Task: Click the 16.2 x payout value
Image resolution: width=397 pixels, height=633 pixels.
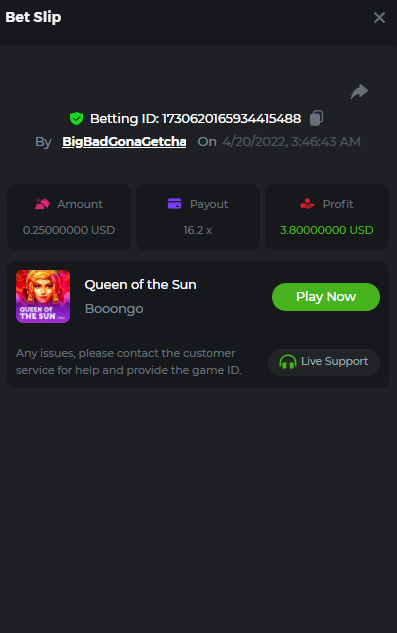Action: click(197, 230)
